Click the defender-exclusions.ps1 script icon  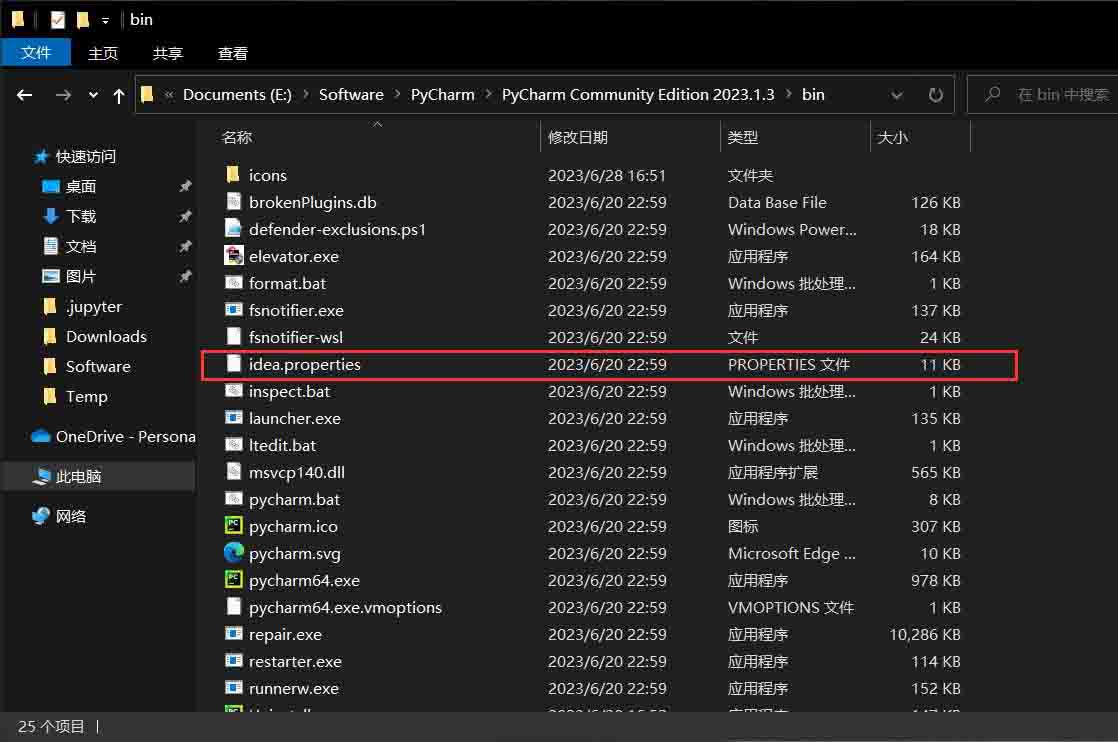pos(233,229)
